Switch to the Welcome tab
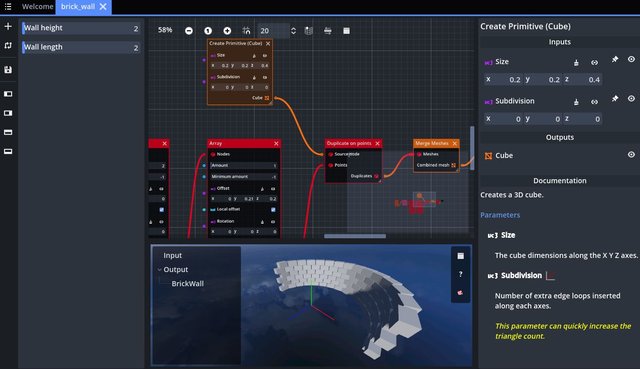The width and height of the screenshot is (640, 369). coord(38,7)
